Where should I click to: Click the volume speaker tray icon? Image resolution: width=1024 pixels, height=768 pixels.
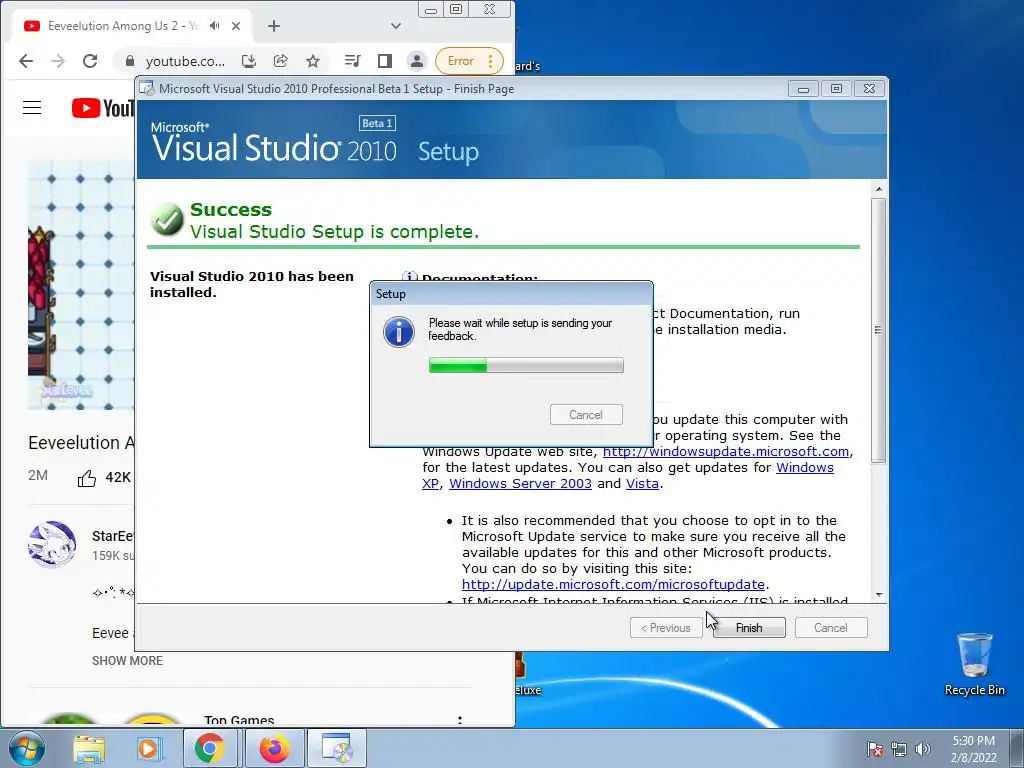[x=923, y=749]
